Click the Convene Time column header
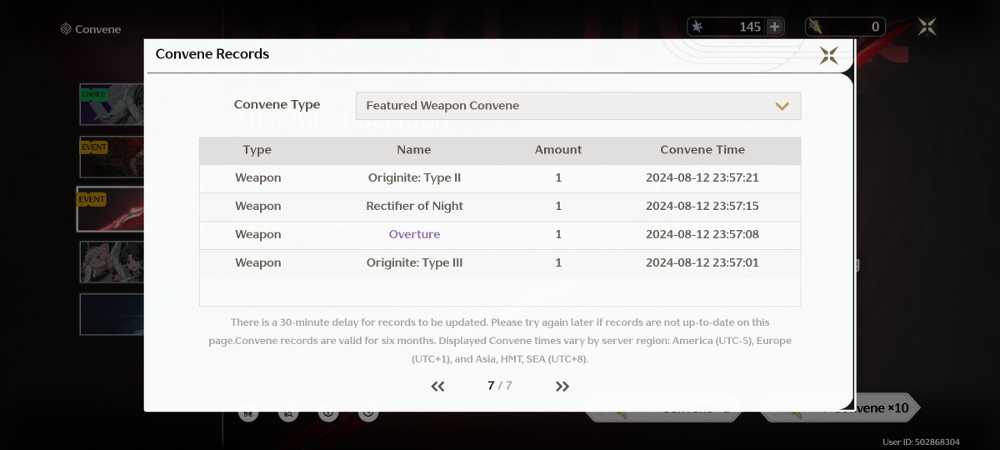The image size is (1000, 450). [x=702, y=150]
